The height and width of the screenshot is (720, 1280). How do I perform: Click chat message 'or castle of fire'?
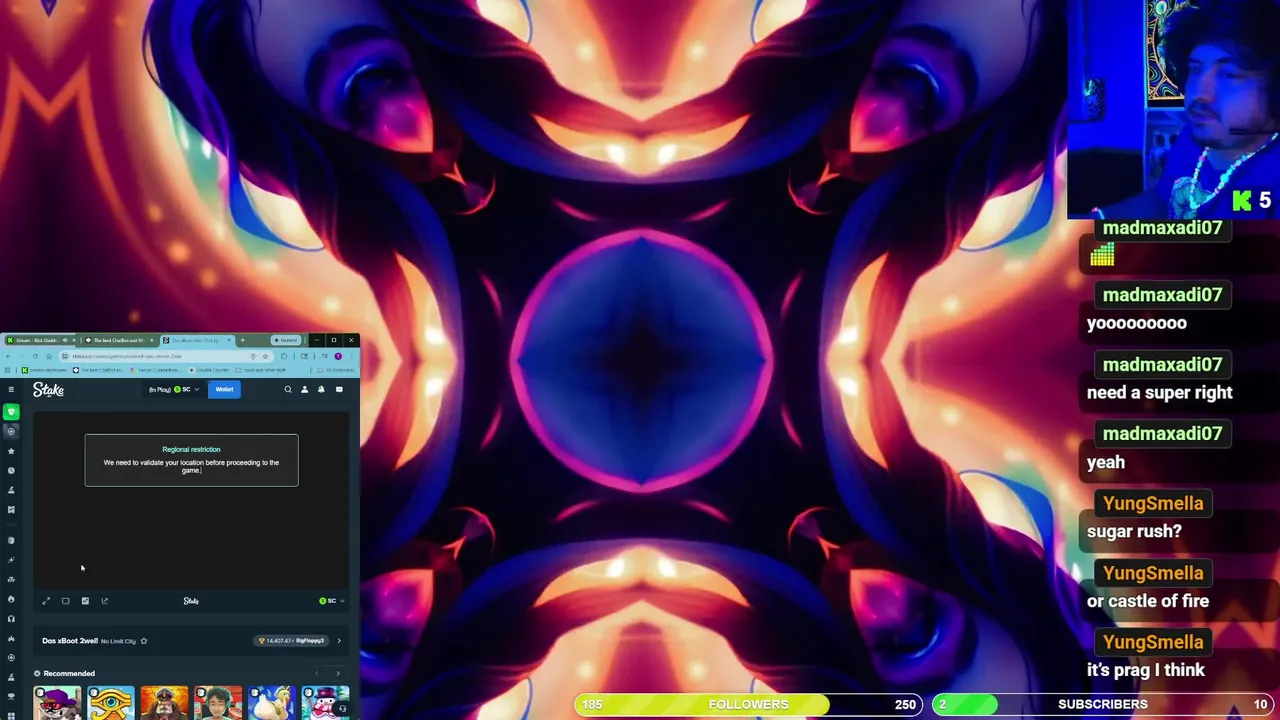pyautogui.click(x=1148, y=601)
